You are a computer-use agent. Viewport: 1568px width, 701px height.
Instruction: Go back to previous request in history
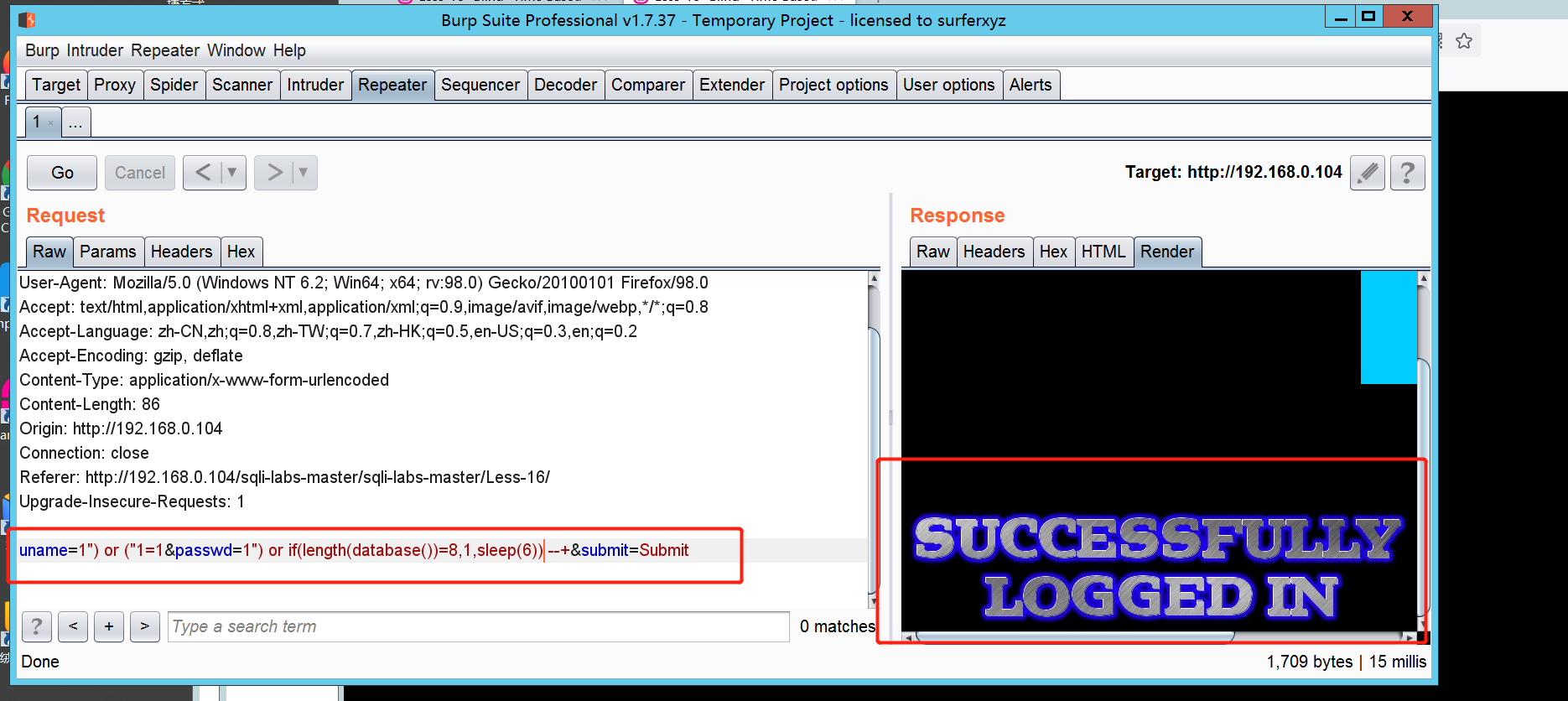(x=203, y=173)
